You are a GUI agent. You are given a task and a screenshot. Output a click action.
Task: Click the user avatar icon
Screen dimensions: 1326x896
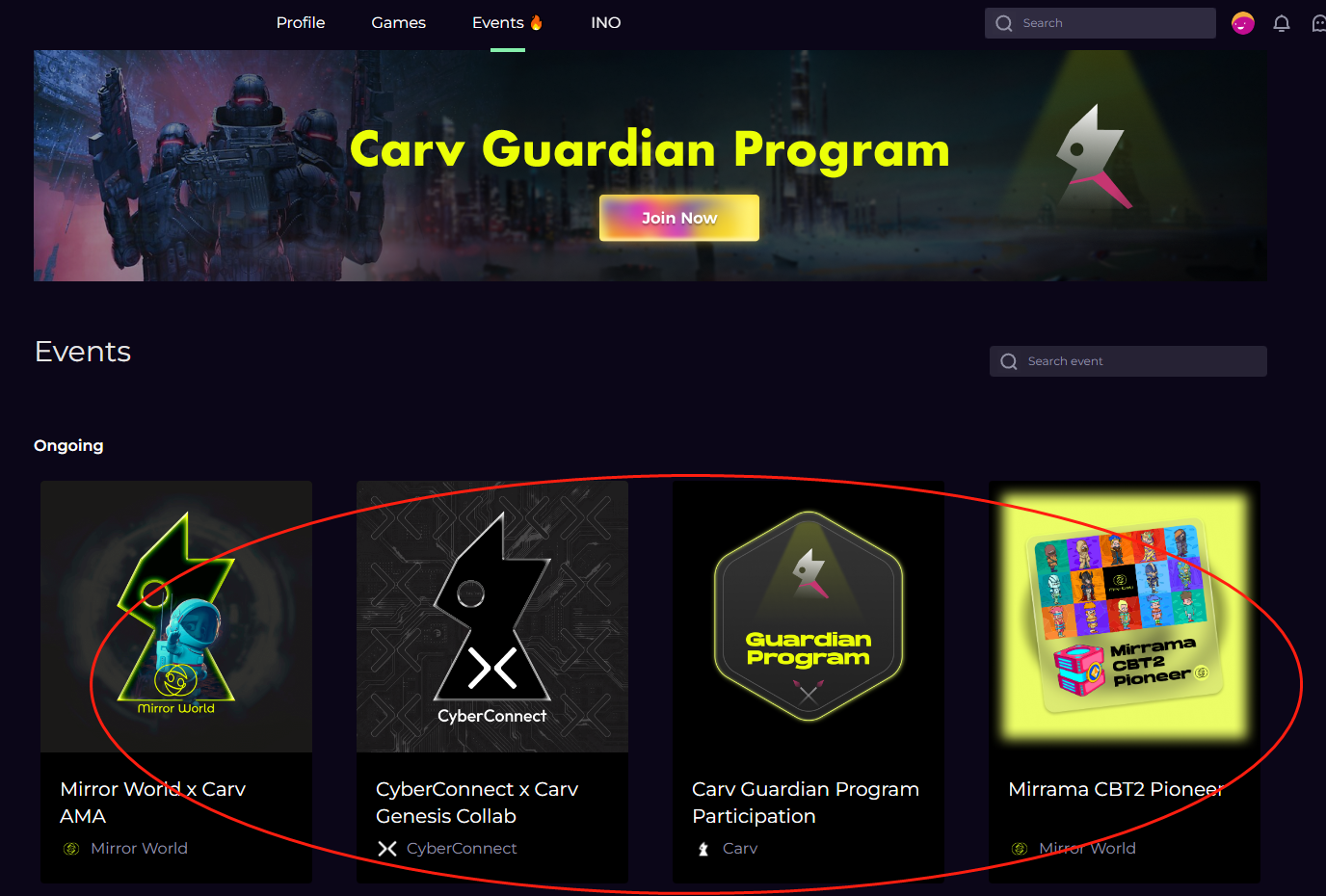pyautogui.click(x=1243, y=23)
